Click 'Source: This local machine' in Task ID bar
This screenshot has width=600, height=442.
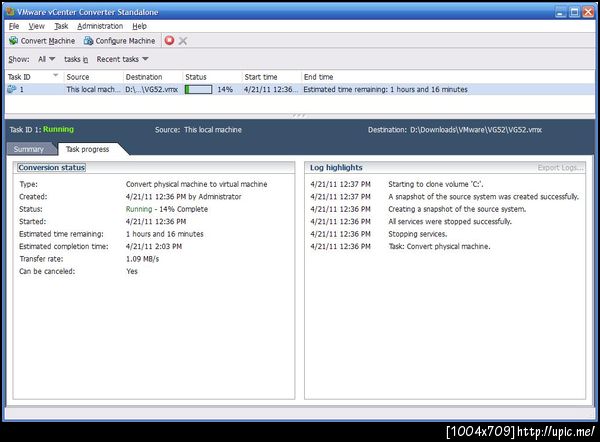pos(198,130)
